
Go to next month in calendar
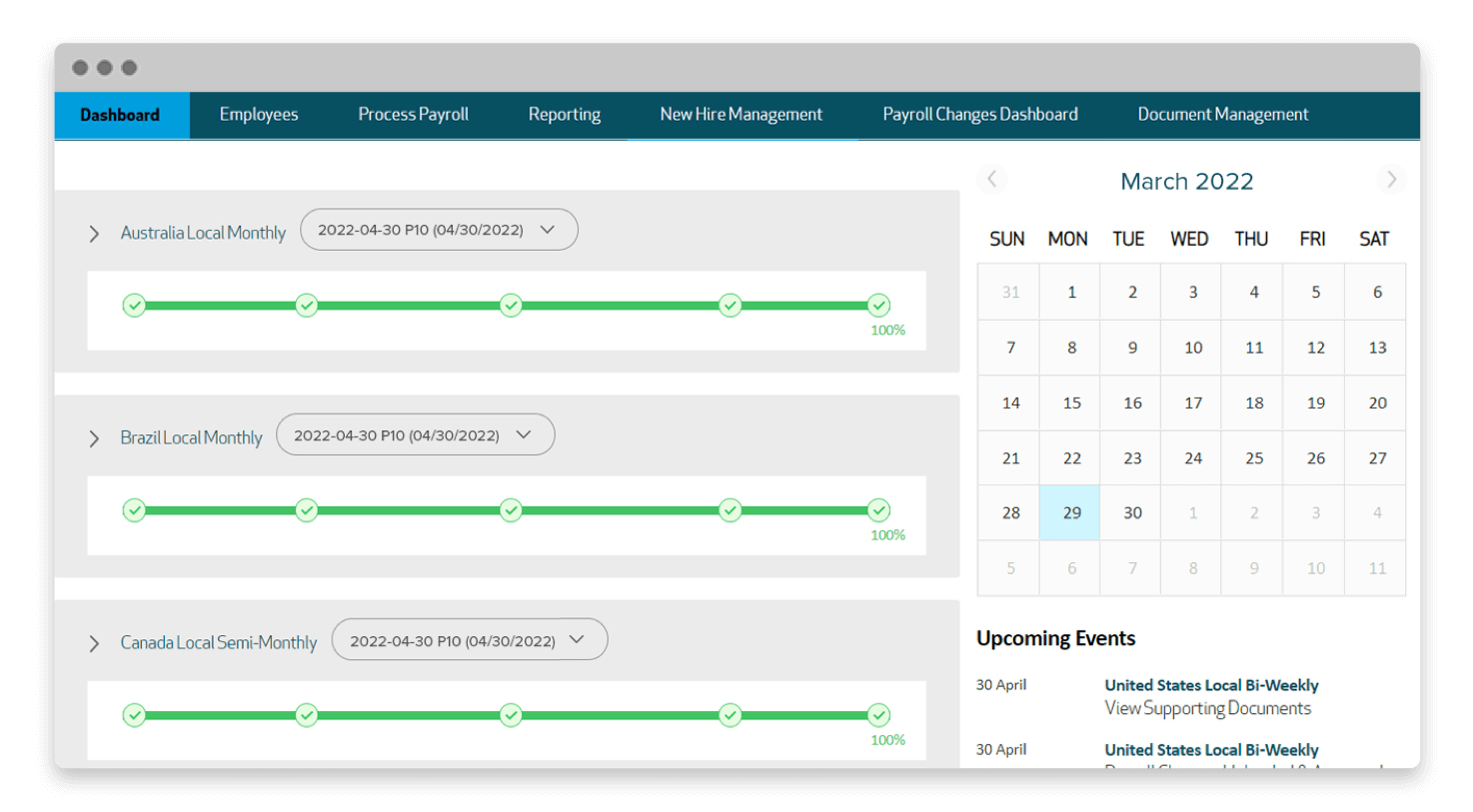click(x=1391, y=179)
